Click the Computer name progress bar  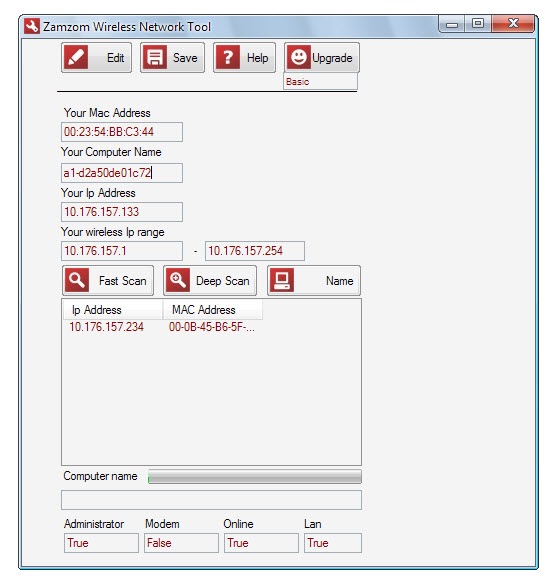tap(255, 477)
